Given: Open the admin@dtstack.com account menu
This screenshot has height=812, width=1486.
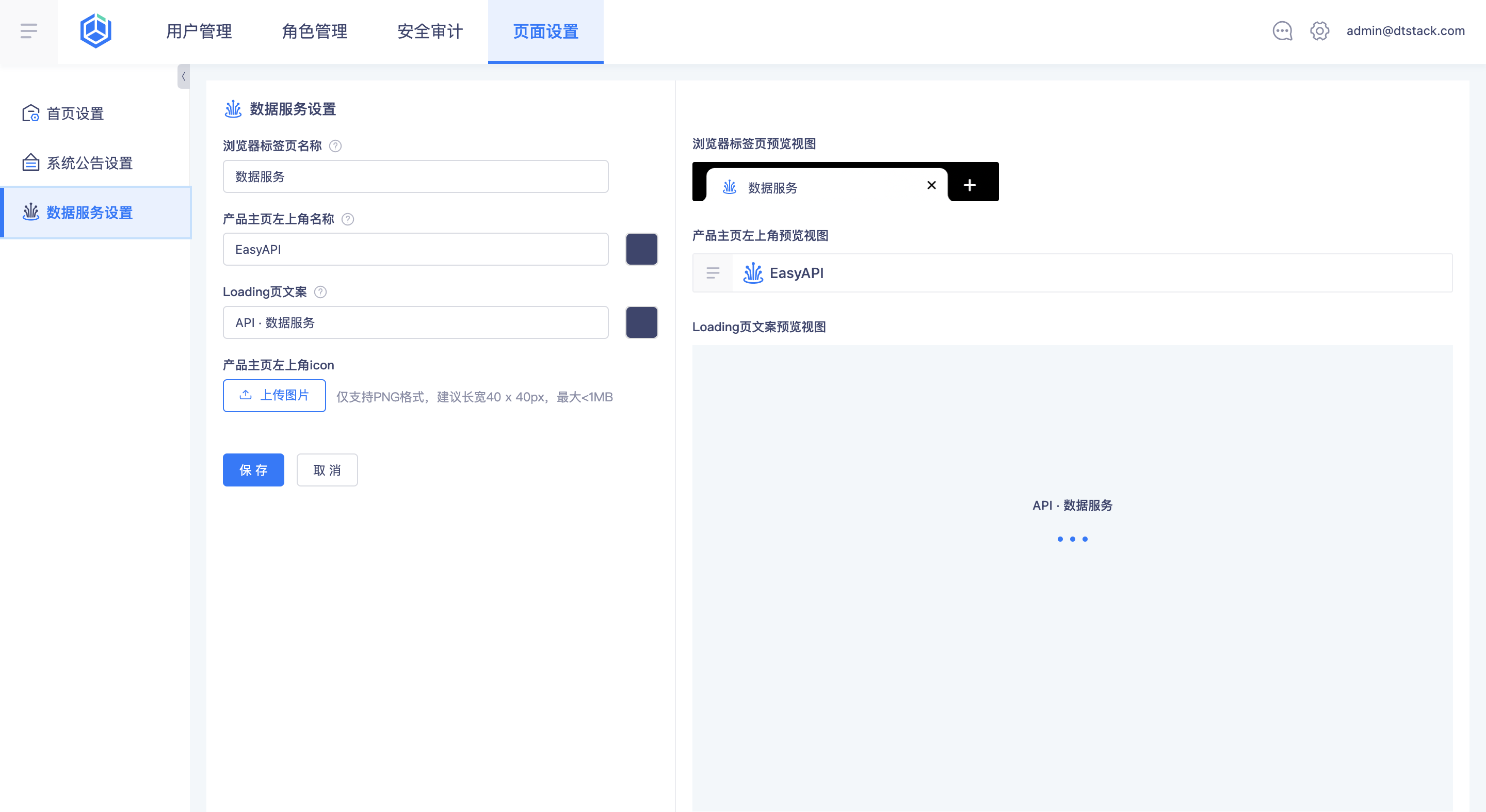Looking at the screenshot, I should [x=1405, y=31].
